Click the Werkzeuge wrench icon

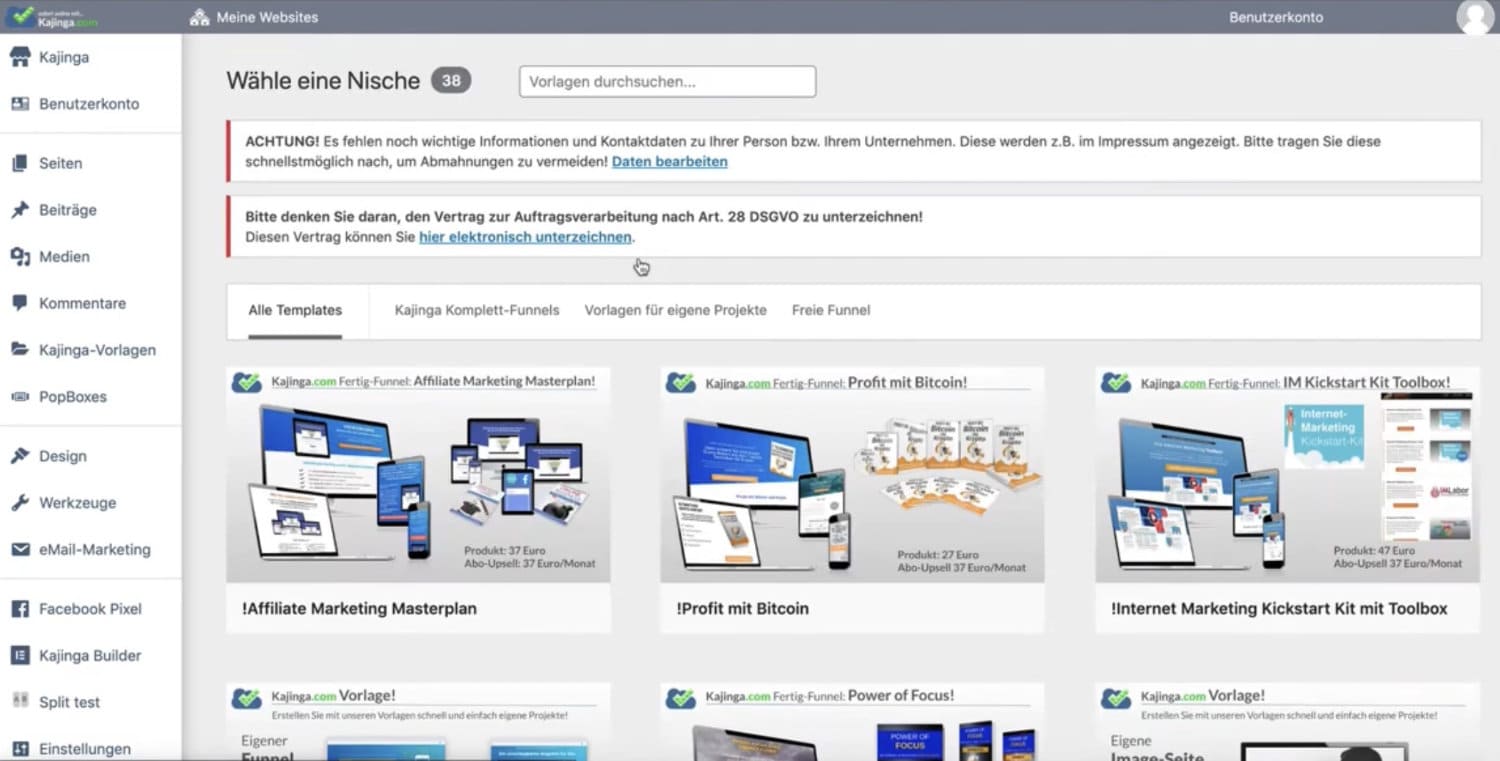coord(20,503)
